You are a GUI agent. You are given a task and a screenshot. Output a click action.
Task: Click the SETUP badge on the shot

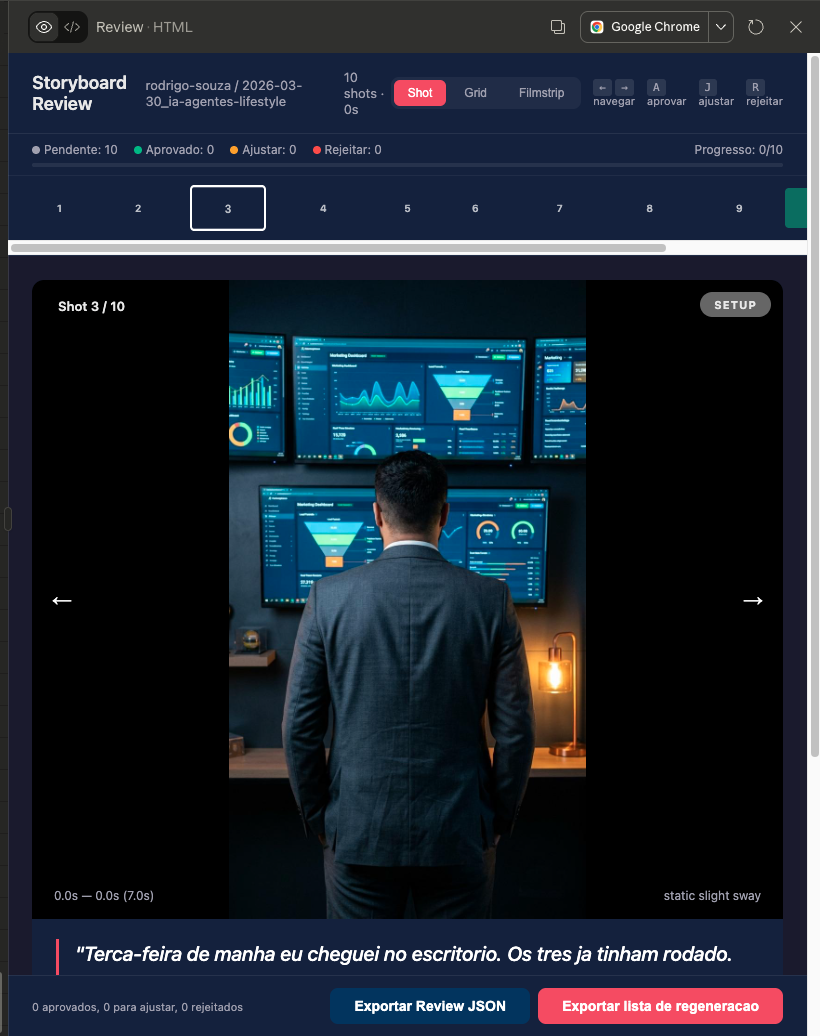click(735, 305)
